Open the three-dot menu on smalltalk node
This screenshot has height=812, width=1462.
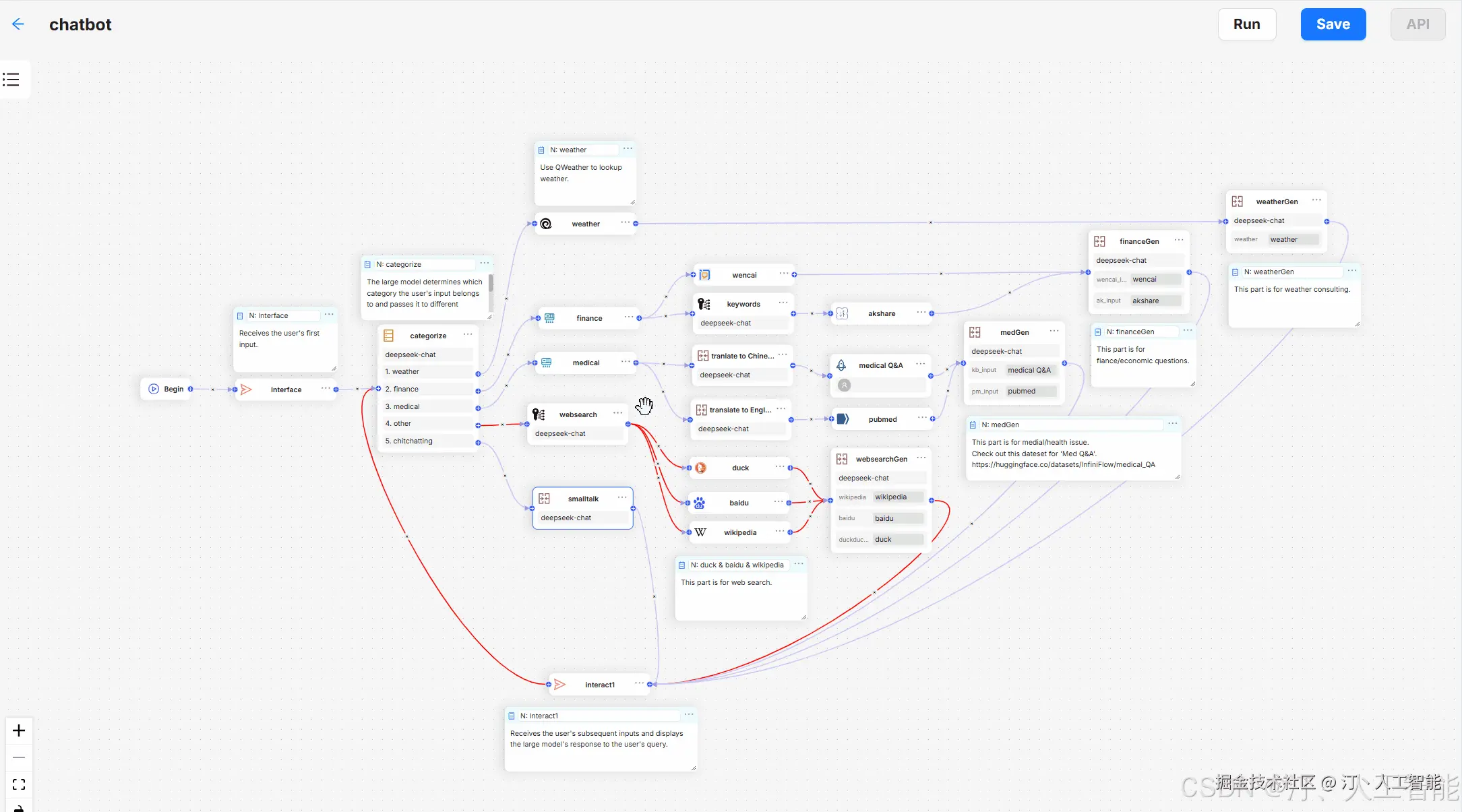click(622, 498)
